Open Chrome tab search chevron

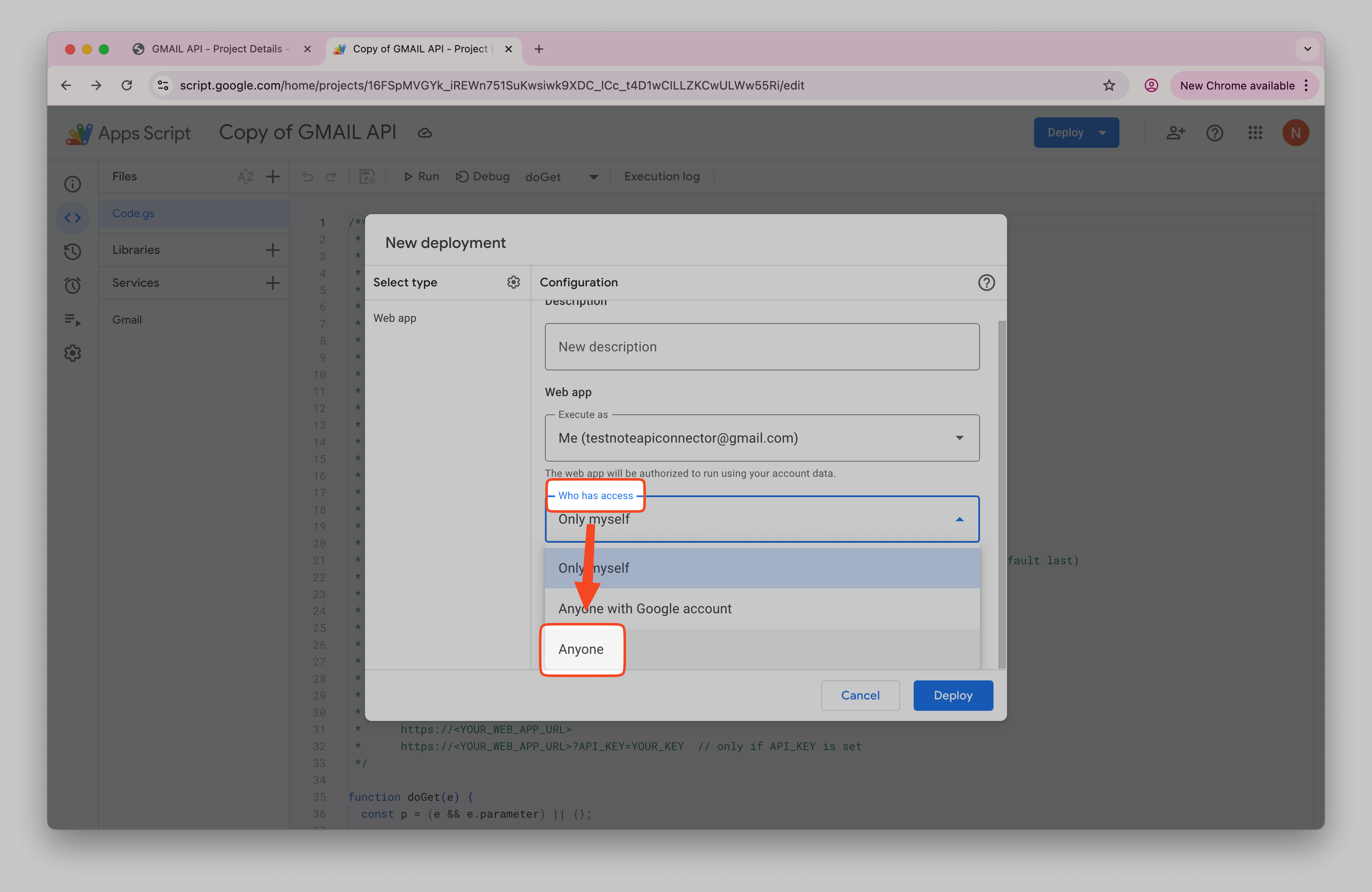point(1307,49)
